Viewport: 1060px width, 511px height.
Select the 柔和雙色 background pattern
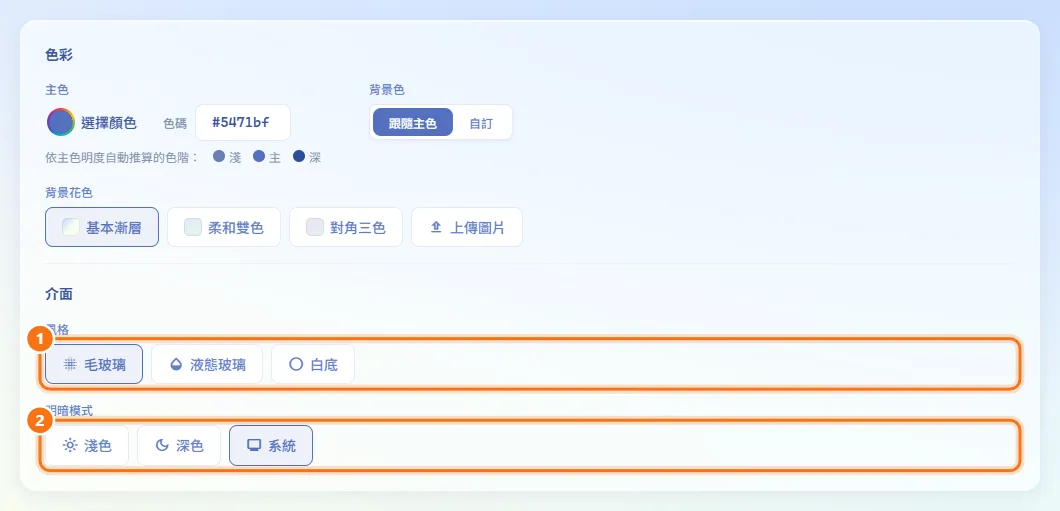224,227
